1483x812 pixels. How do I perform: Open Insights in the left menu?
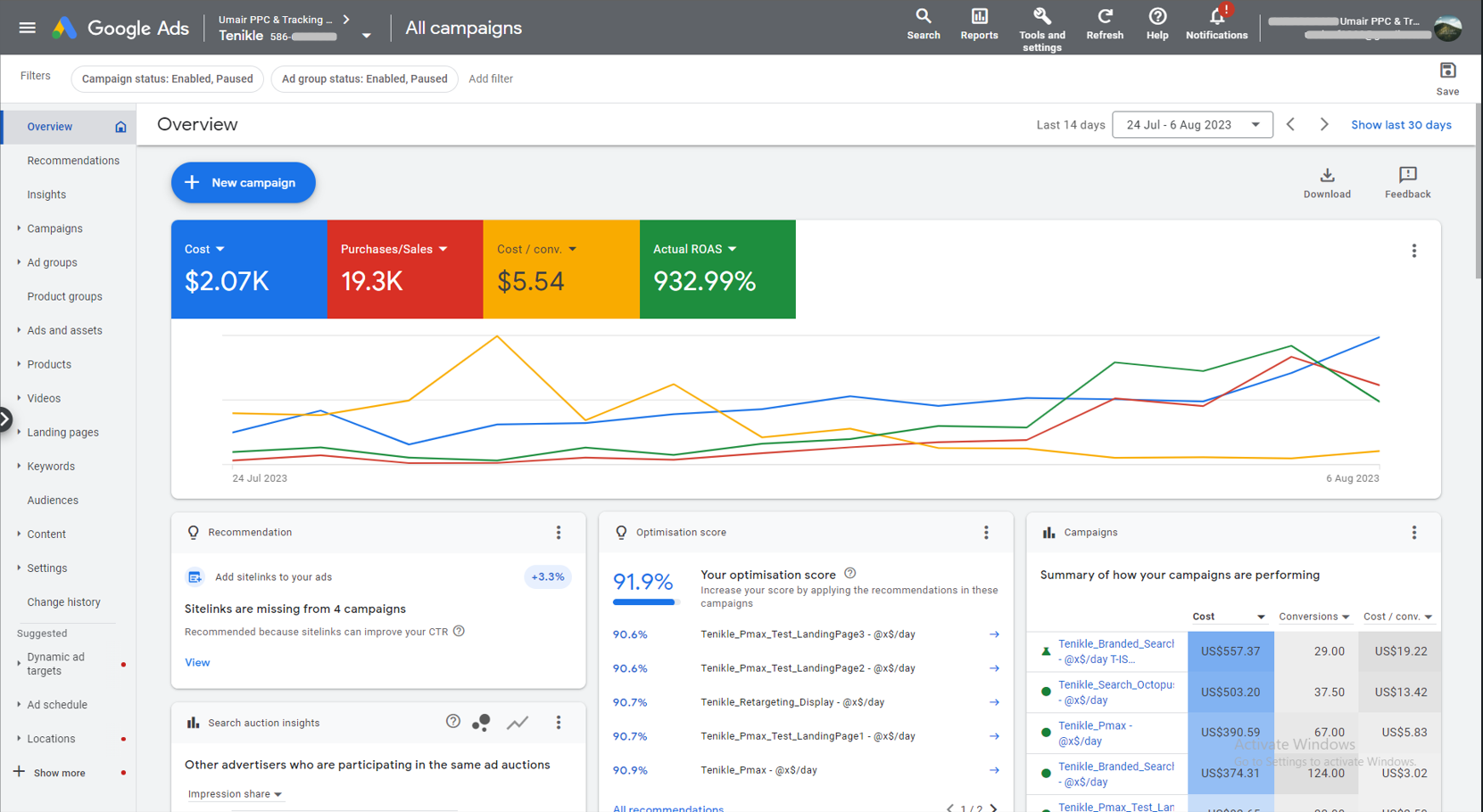(x=46, y=195)
